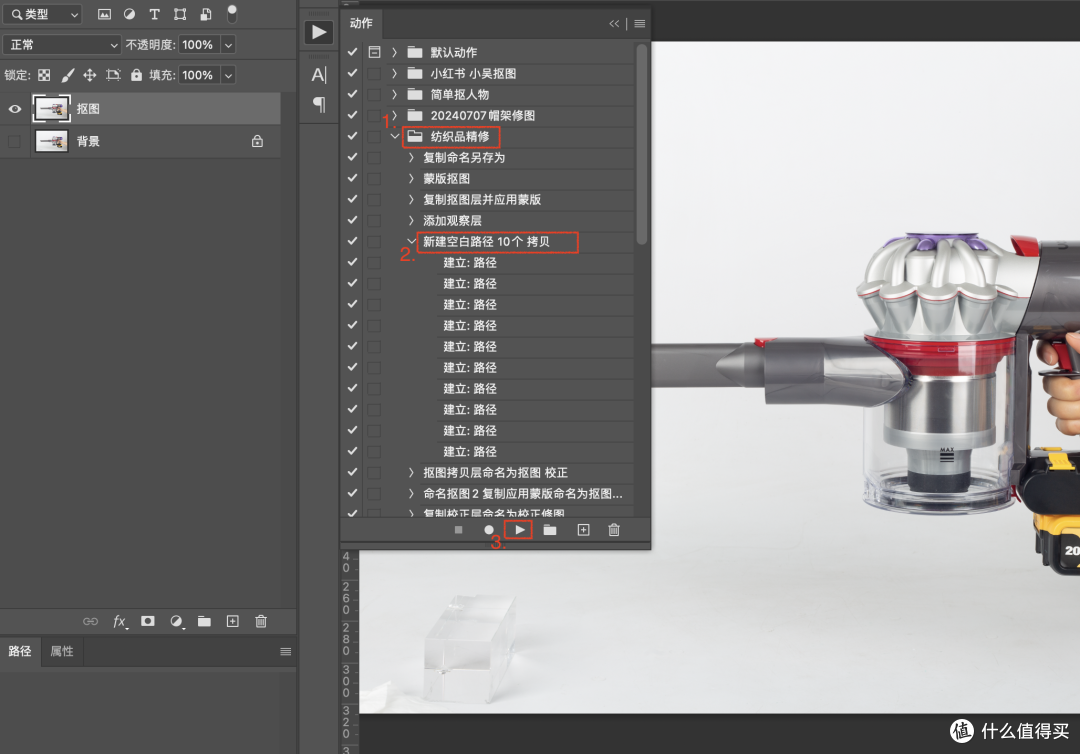This screenshot has height=754, width=1080.
Task: Lock image pixels brush icon
Action: (68, 75)
